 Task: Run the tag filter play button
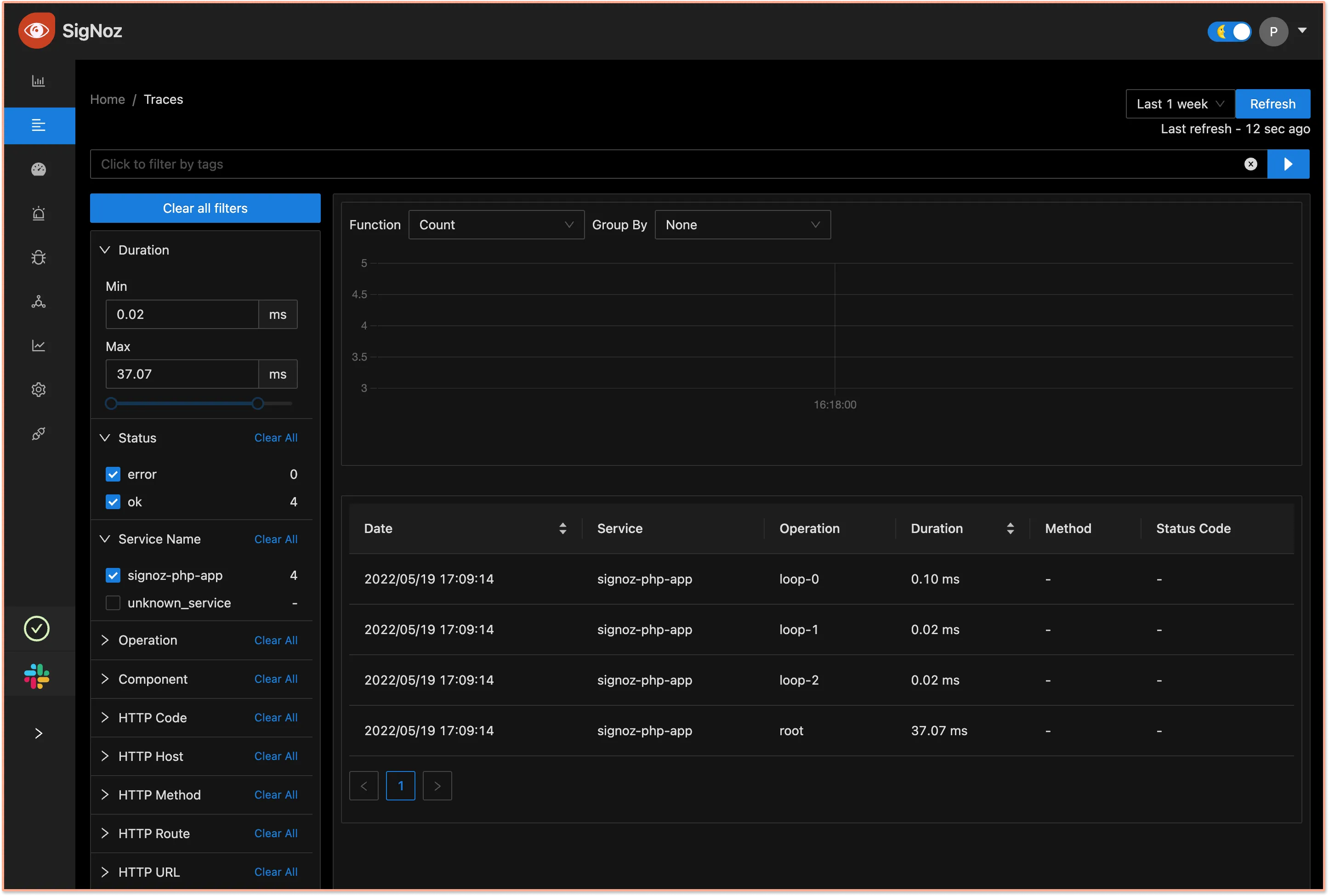[1288, 164]
